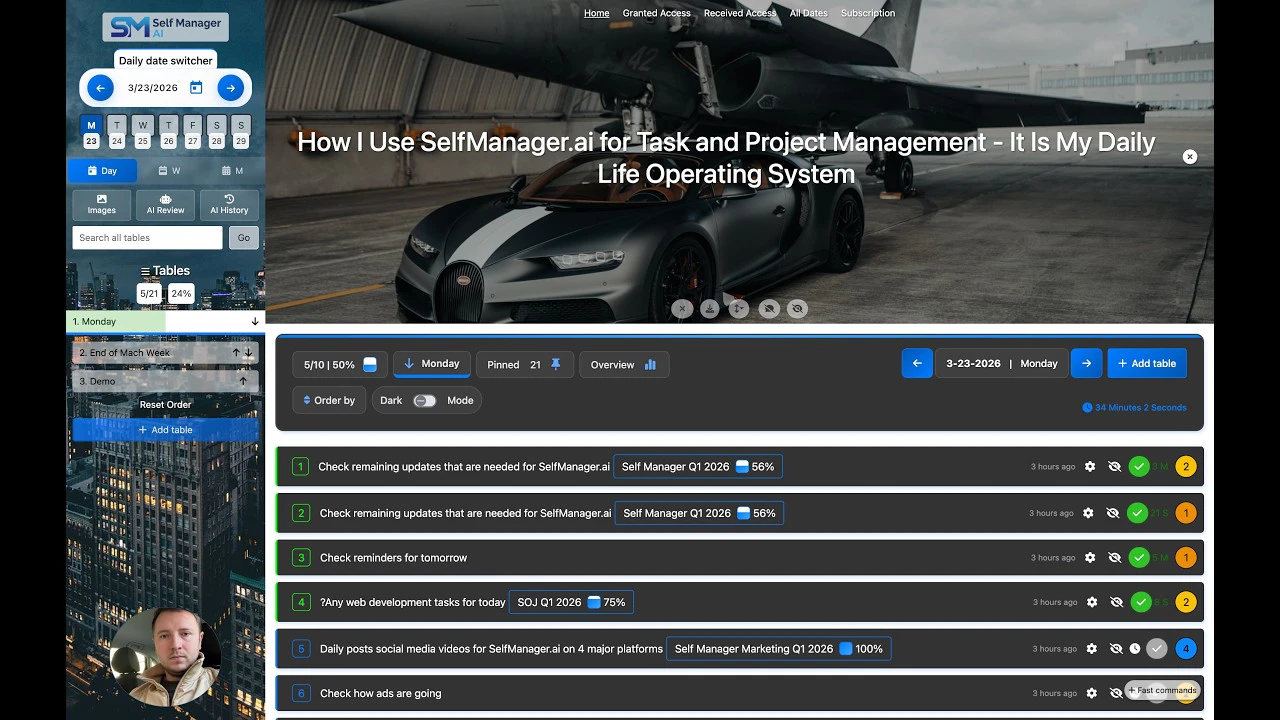
Task: Click yellow priority badge 2 on row 1
Action: point(1186,467)
